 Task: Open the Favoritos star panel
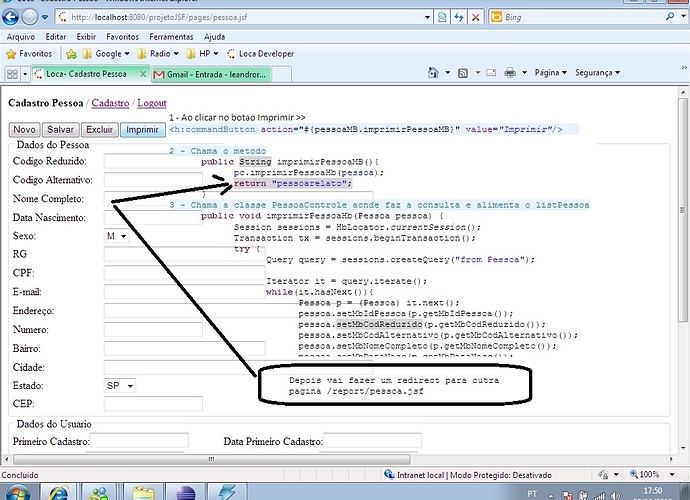(x=28, y=53)
